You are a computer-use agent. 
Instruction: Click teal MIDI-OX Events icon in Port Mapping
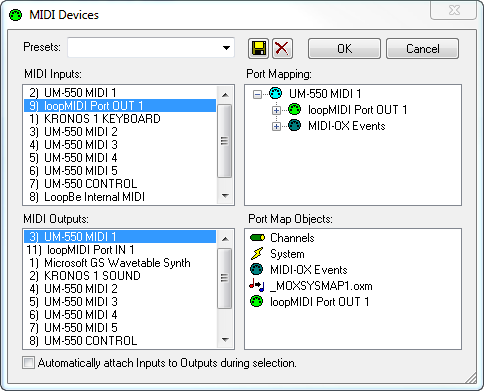click(x=294, y=126)
